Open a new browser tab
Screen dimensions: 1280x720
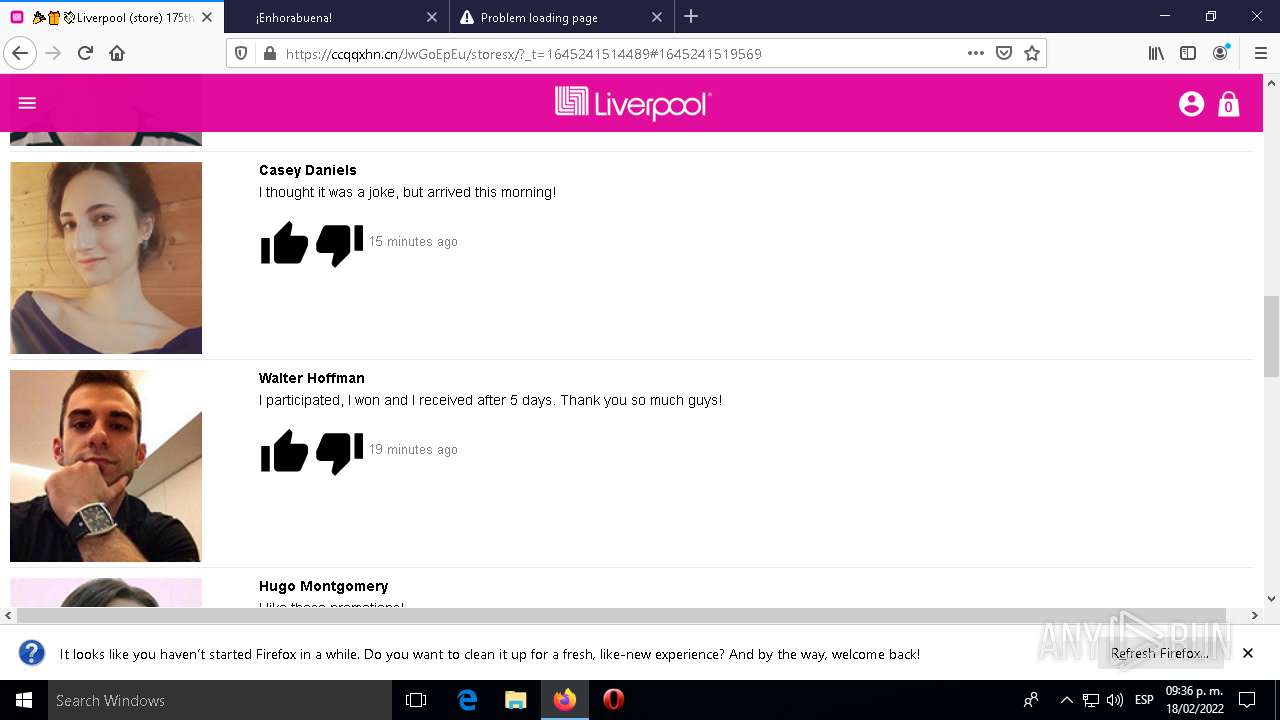pyautogui.click(x=691, y=17)
